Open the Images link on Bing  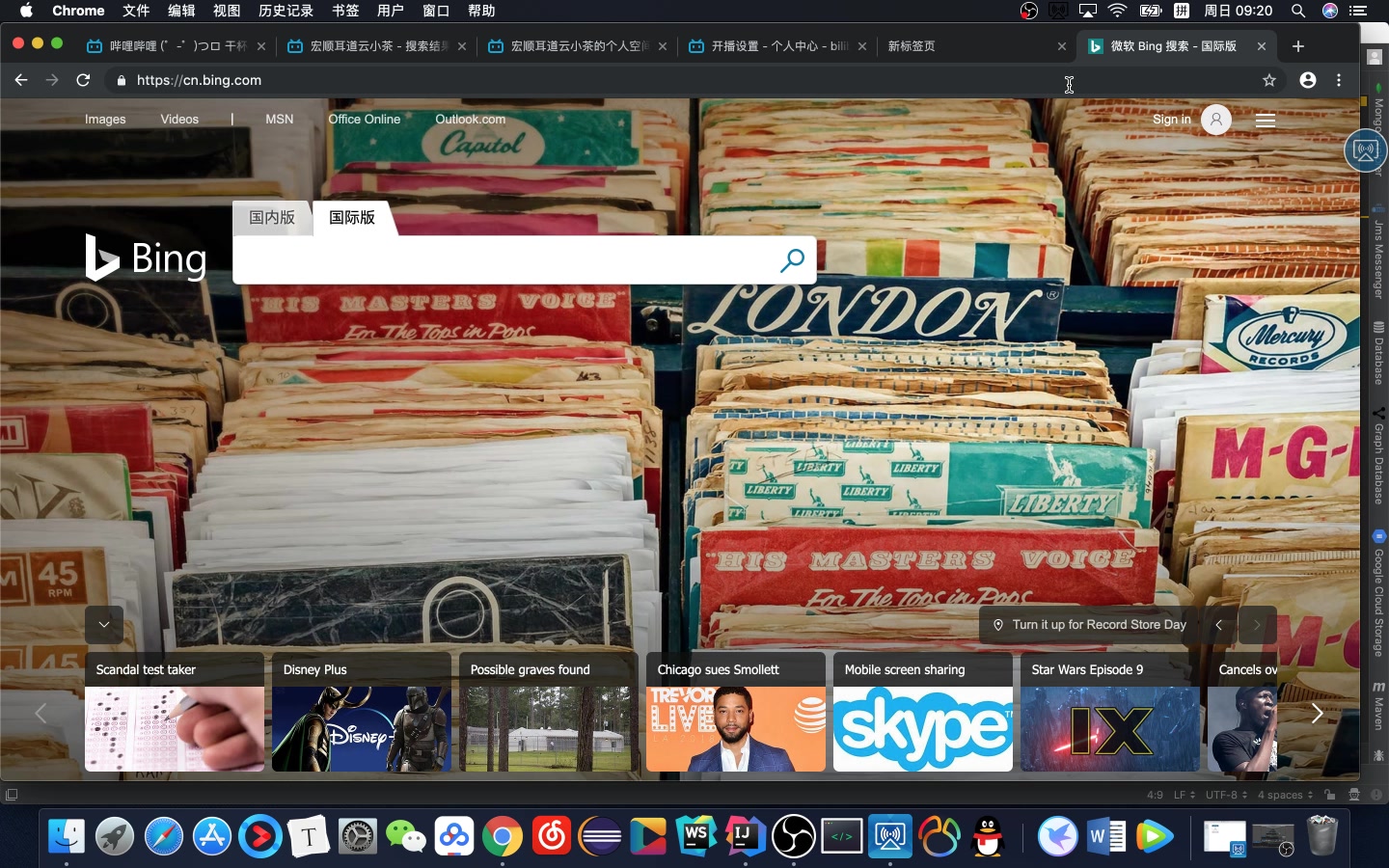point(105,120)
